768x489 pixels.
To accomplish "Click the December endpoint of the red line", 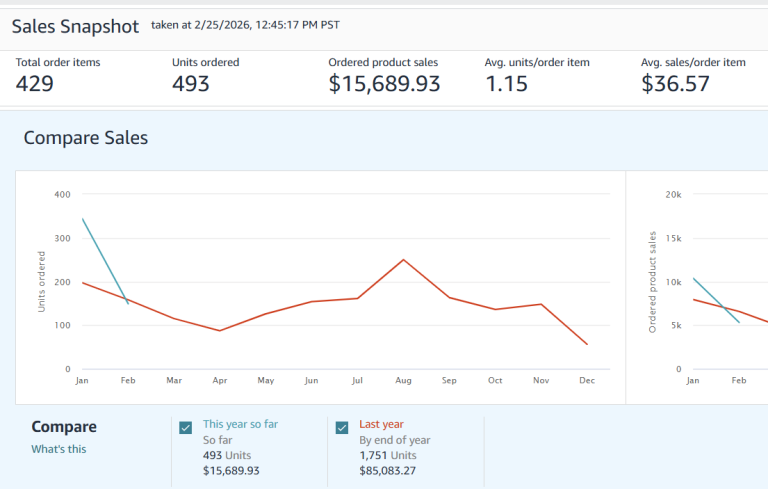I will coord(587,345).
